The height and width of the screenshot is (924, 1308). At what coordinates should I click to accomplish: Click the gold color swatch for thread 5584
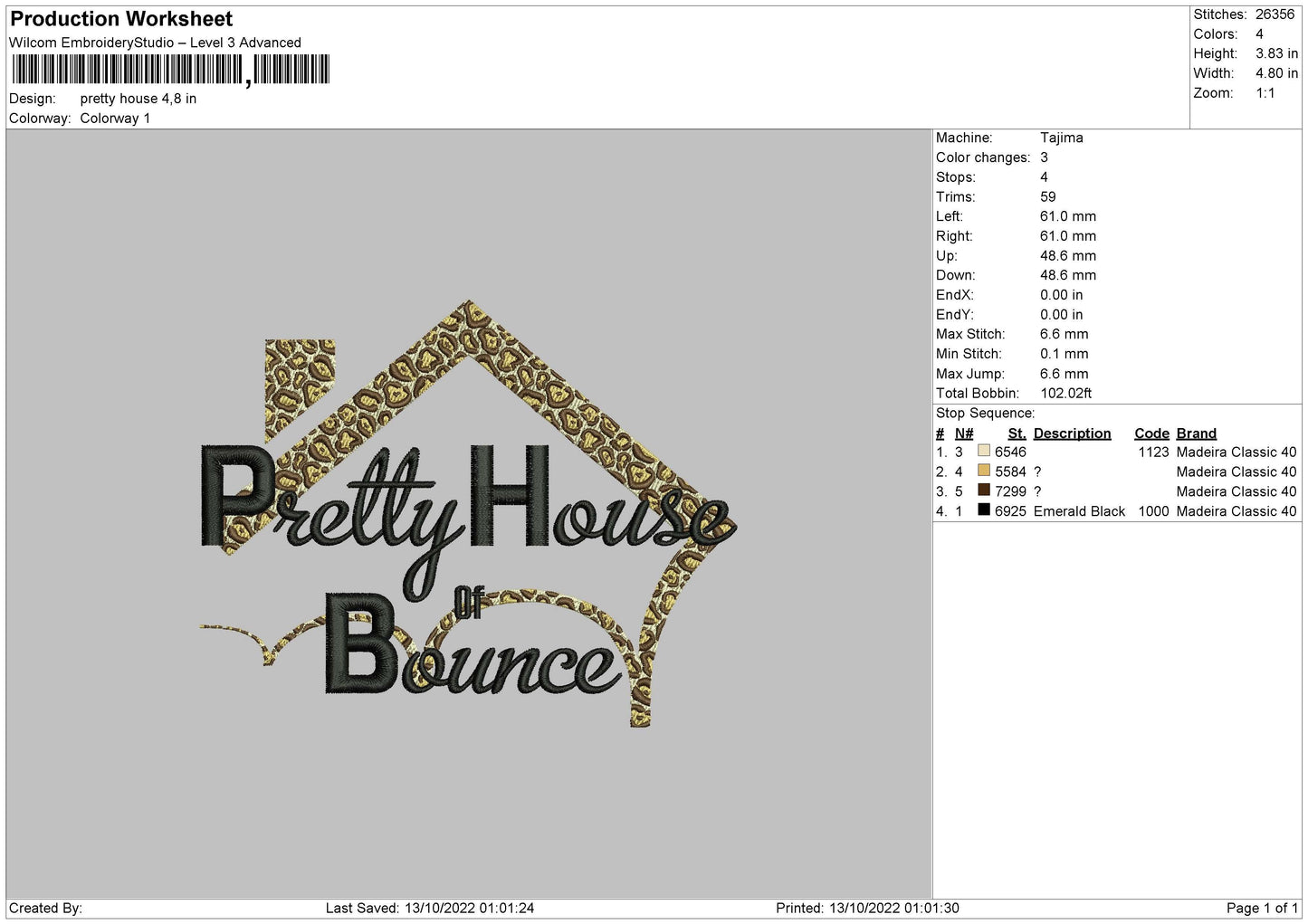(x=984, y=471)
